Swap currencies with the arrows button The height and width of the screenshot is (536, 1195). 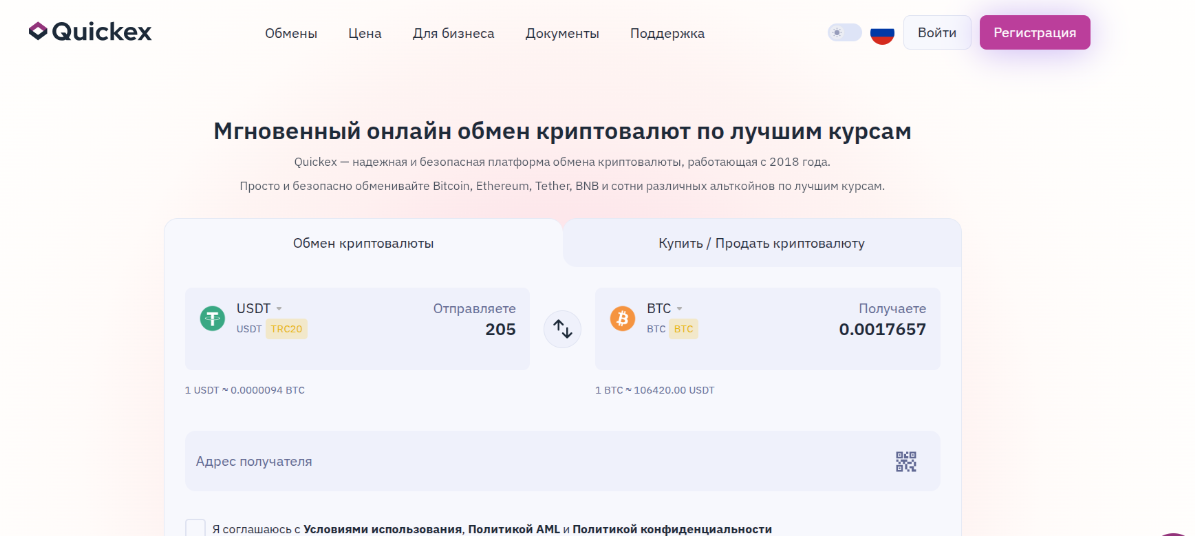click(x=562, y=329)
